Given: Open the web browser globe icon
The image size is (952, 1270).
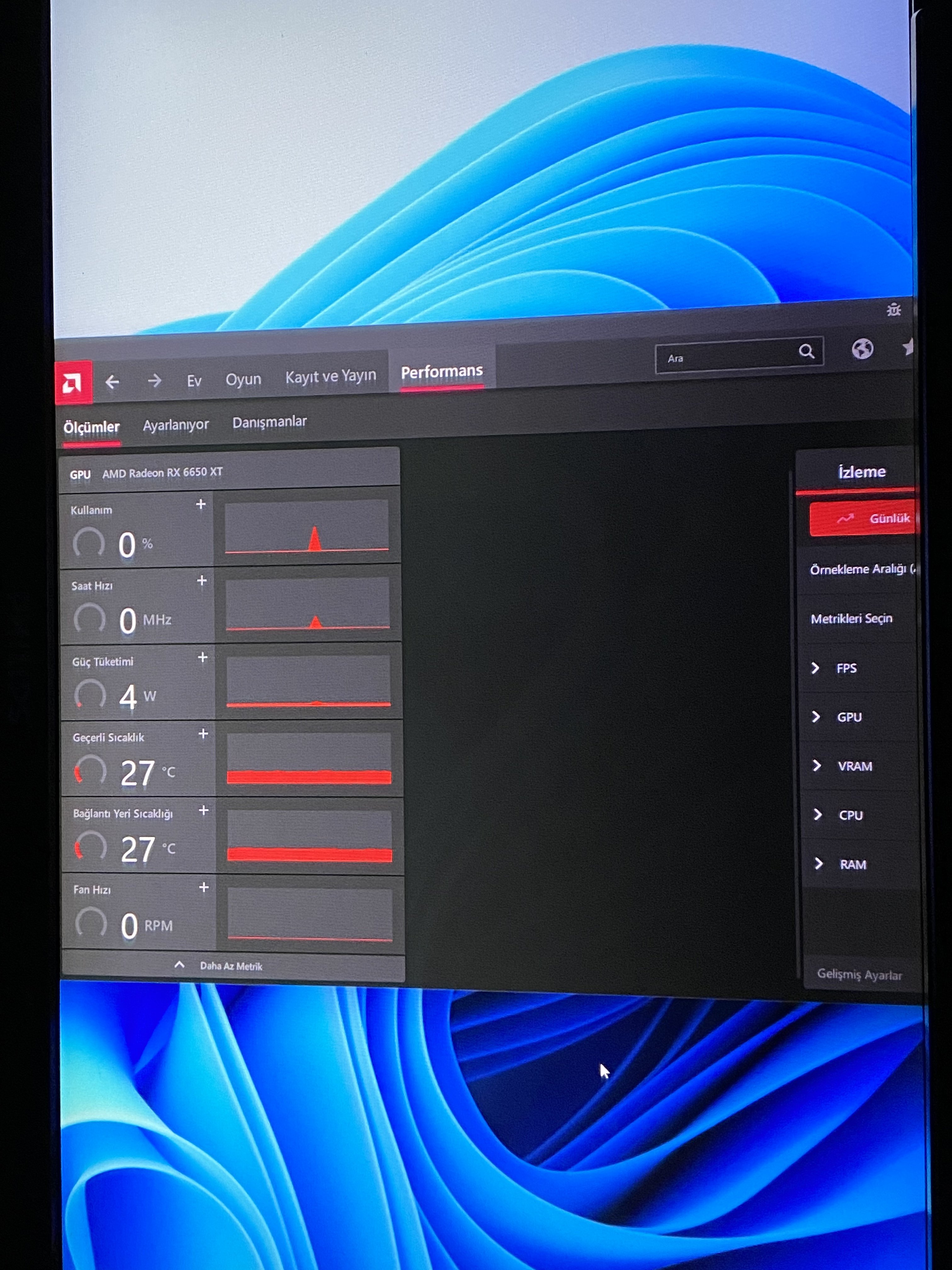Looking at the screenshot, I should coord(862,348).
